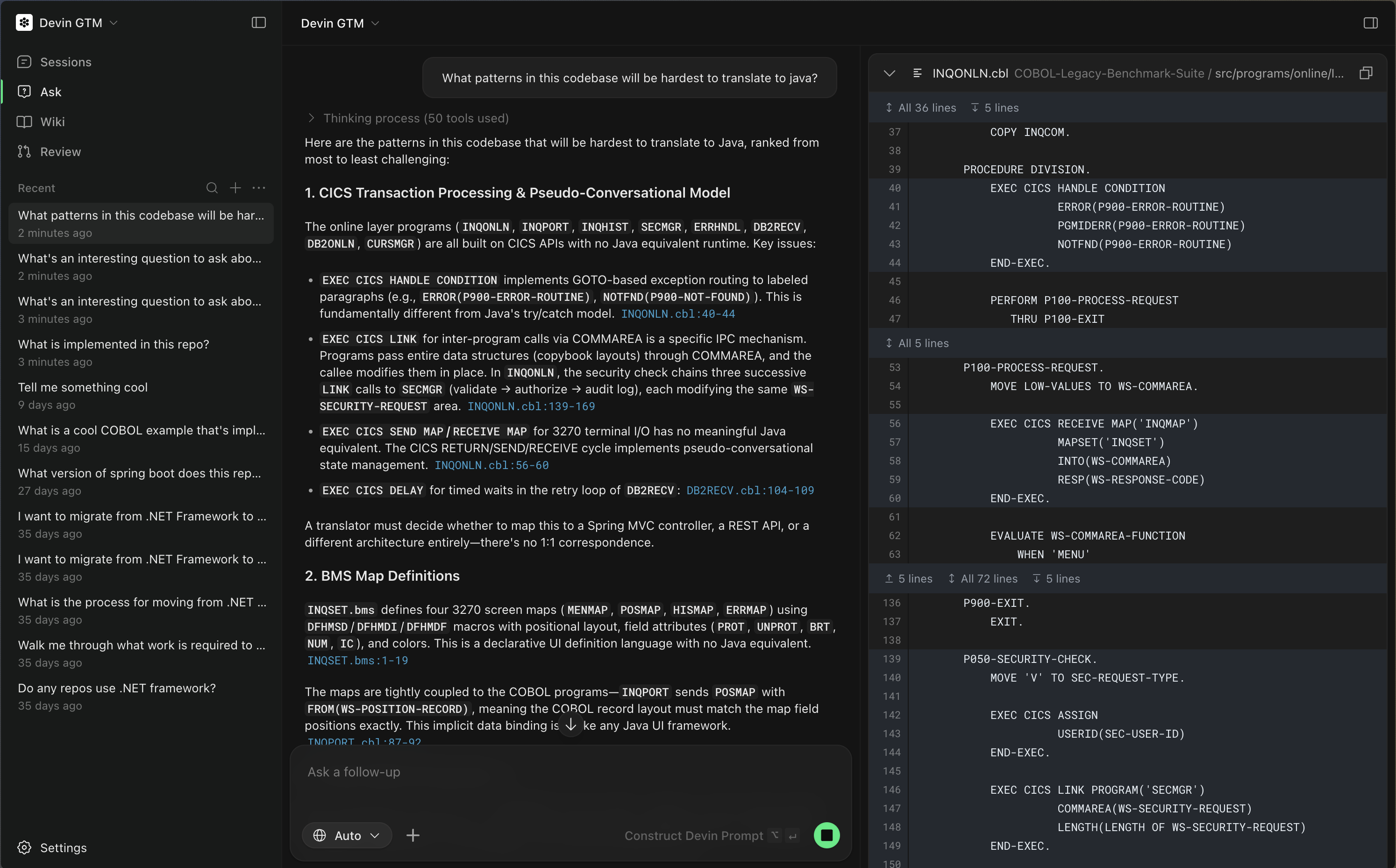Open the Review section
Image resolution: width=1396 pixels, height=868 pixels.
(60, 151)
